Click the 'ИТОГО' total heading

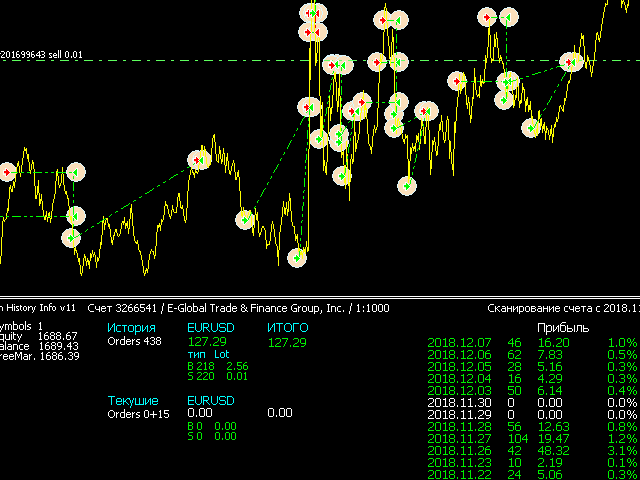[x=288, y=328]
